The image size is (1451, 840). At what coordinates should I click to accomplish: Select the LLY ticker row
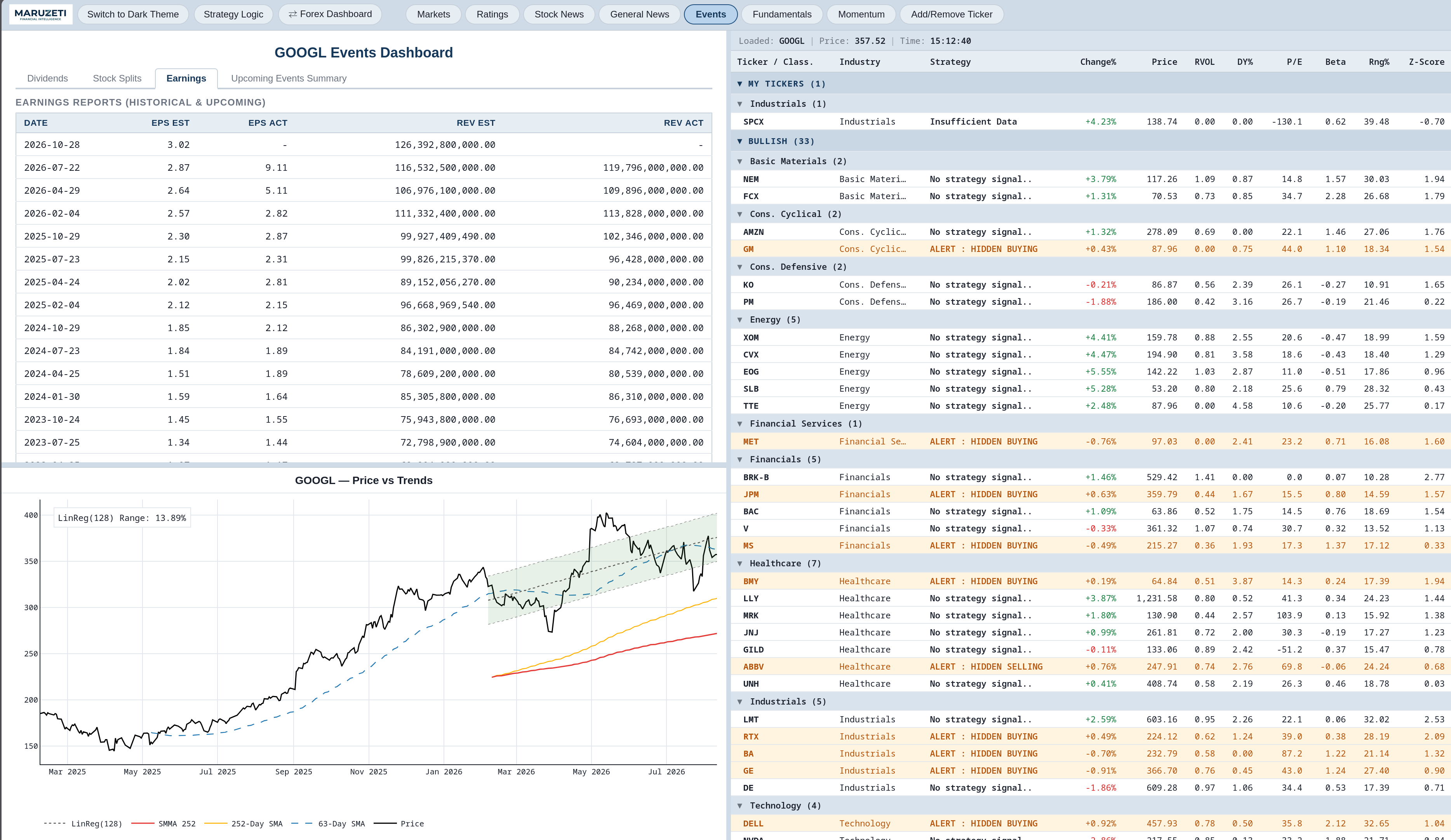(x=1091, y=599)
